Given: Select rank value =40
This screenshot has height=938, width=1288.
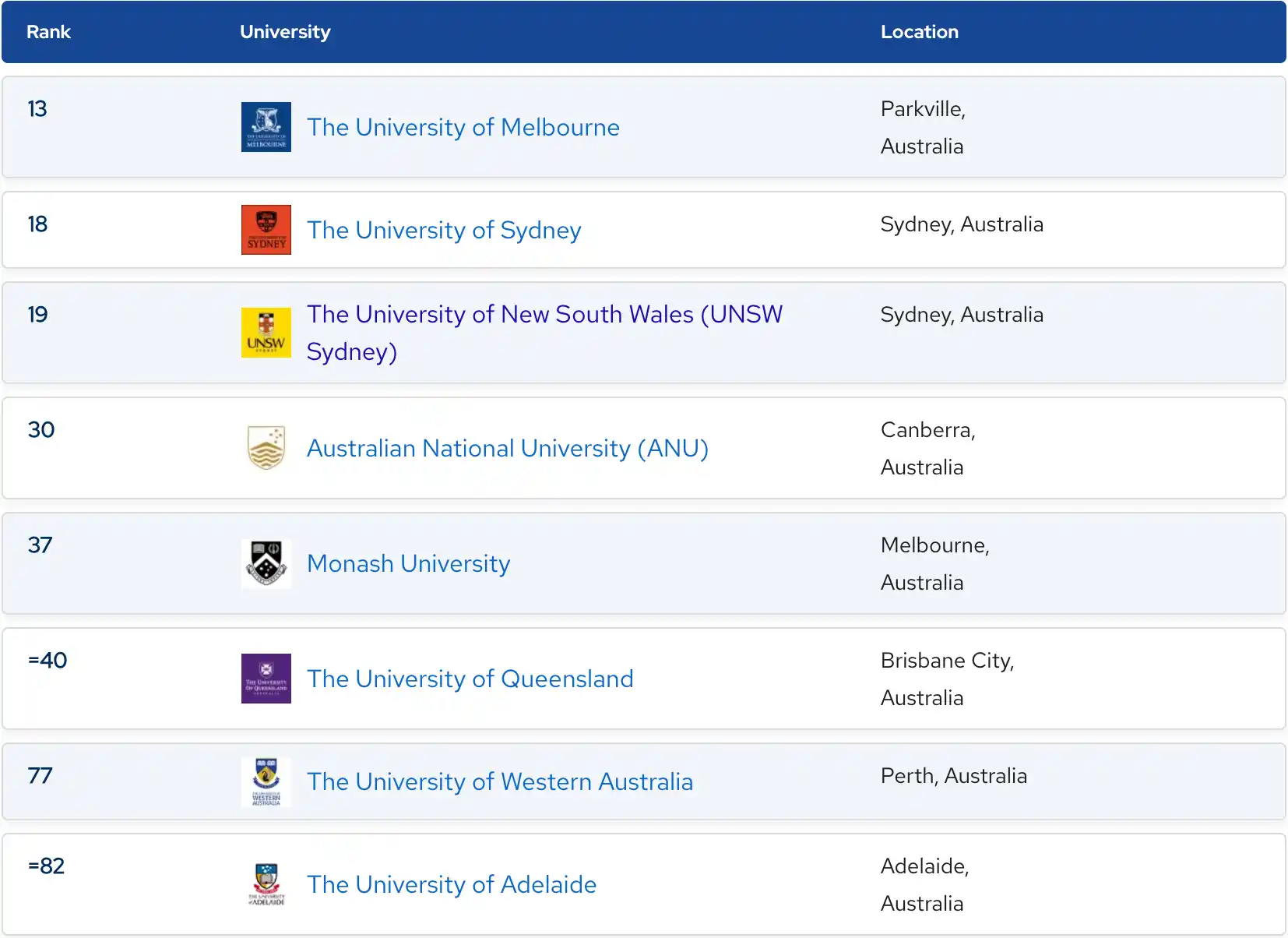Looking at the screenshot, I should [x=48, y=660].
